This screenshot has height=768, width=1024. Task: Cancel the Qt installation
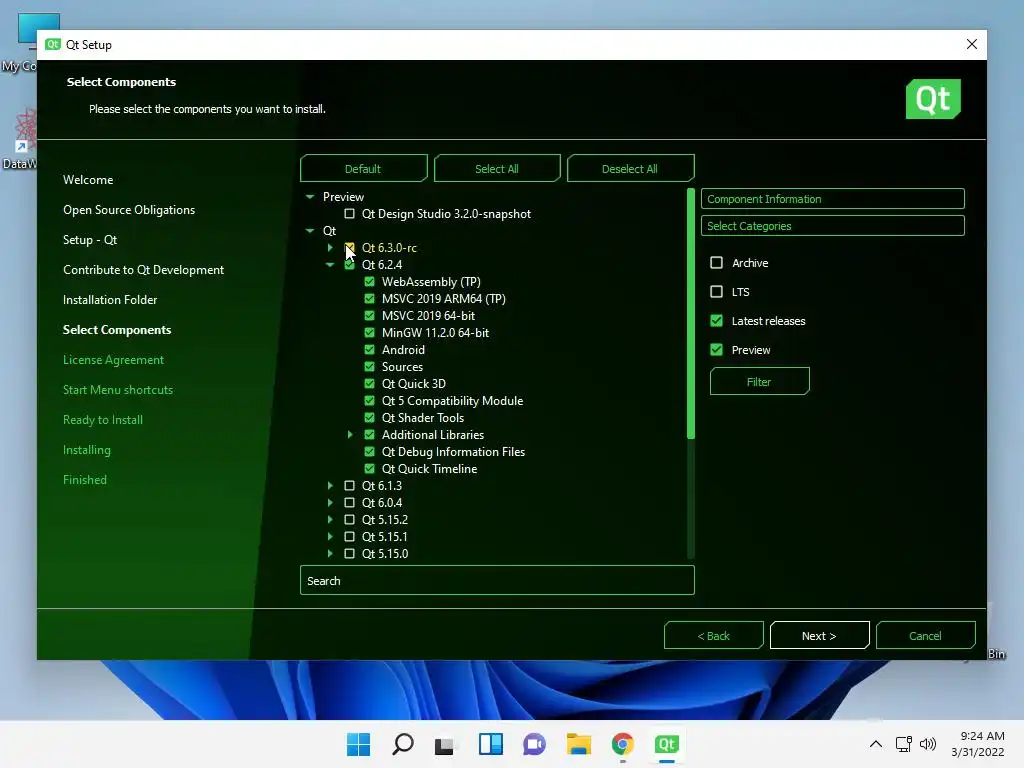click(925, 635)
